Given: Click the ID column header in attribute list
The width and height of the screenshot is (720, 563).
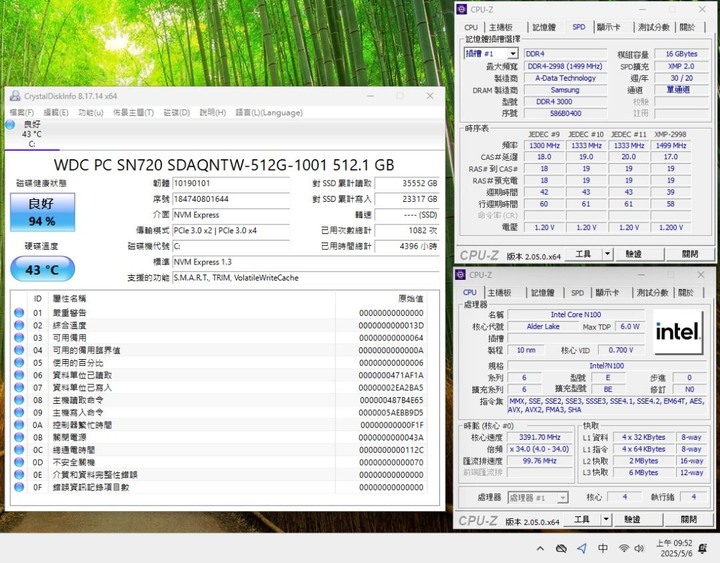Looking at the screenshot, I should (x=38, y=298).
